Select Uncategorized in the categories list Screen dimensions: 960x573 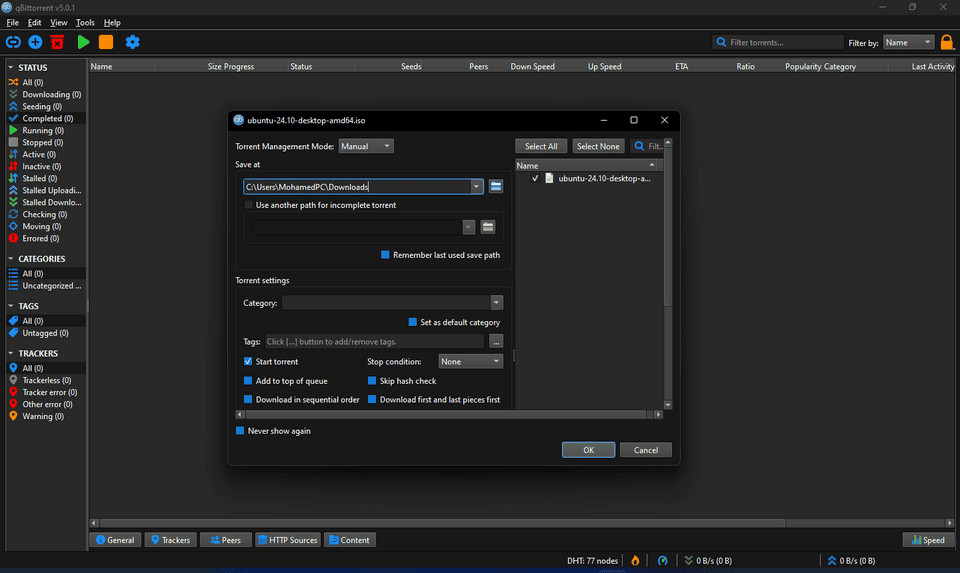click(45, 286)
